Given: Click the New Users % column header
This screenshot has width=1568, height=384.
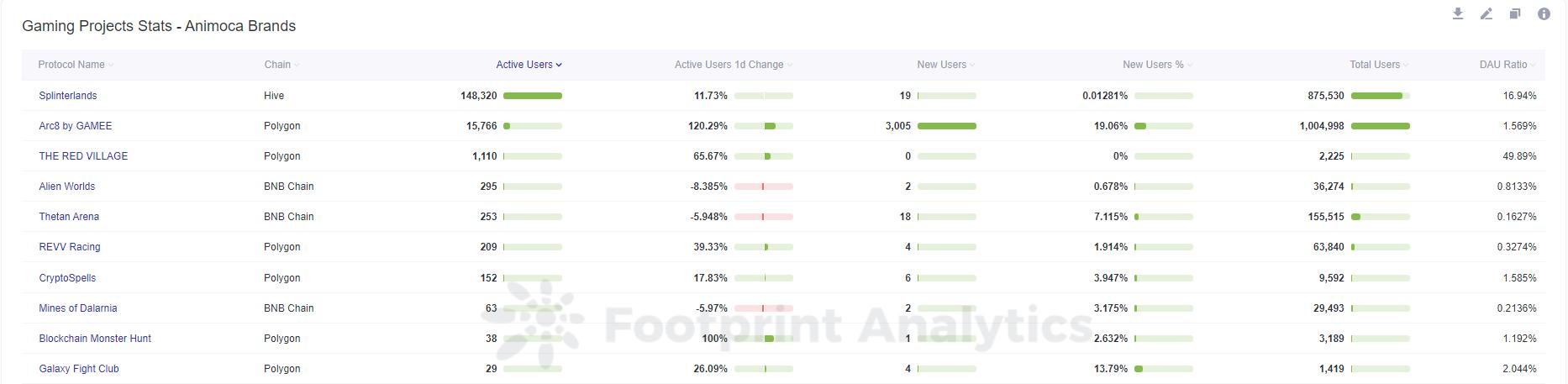Looking at the screenshot, I should 1152,65.
